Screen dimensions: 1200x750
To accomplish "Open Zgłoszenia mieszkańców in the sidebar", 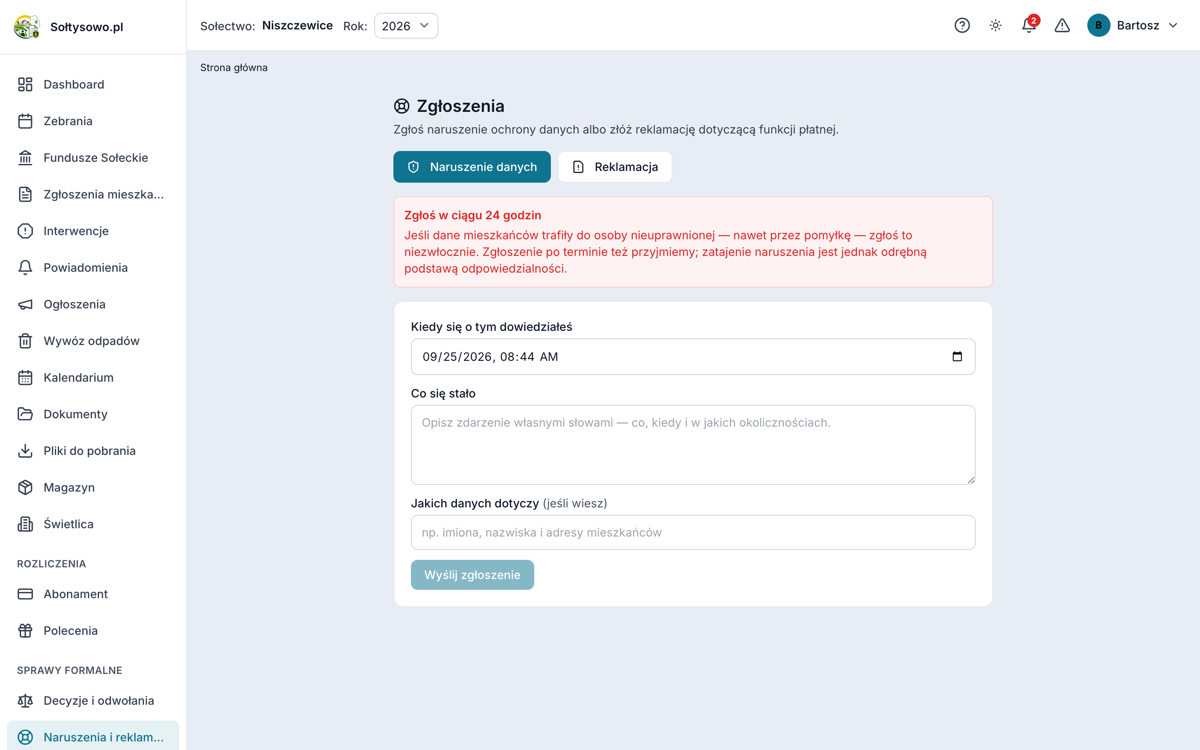I will pyautogui.click(x=93, y=194).
